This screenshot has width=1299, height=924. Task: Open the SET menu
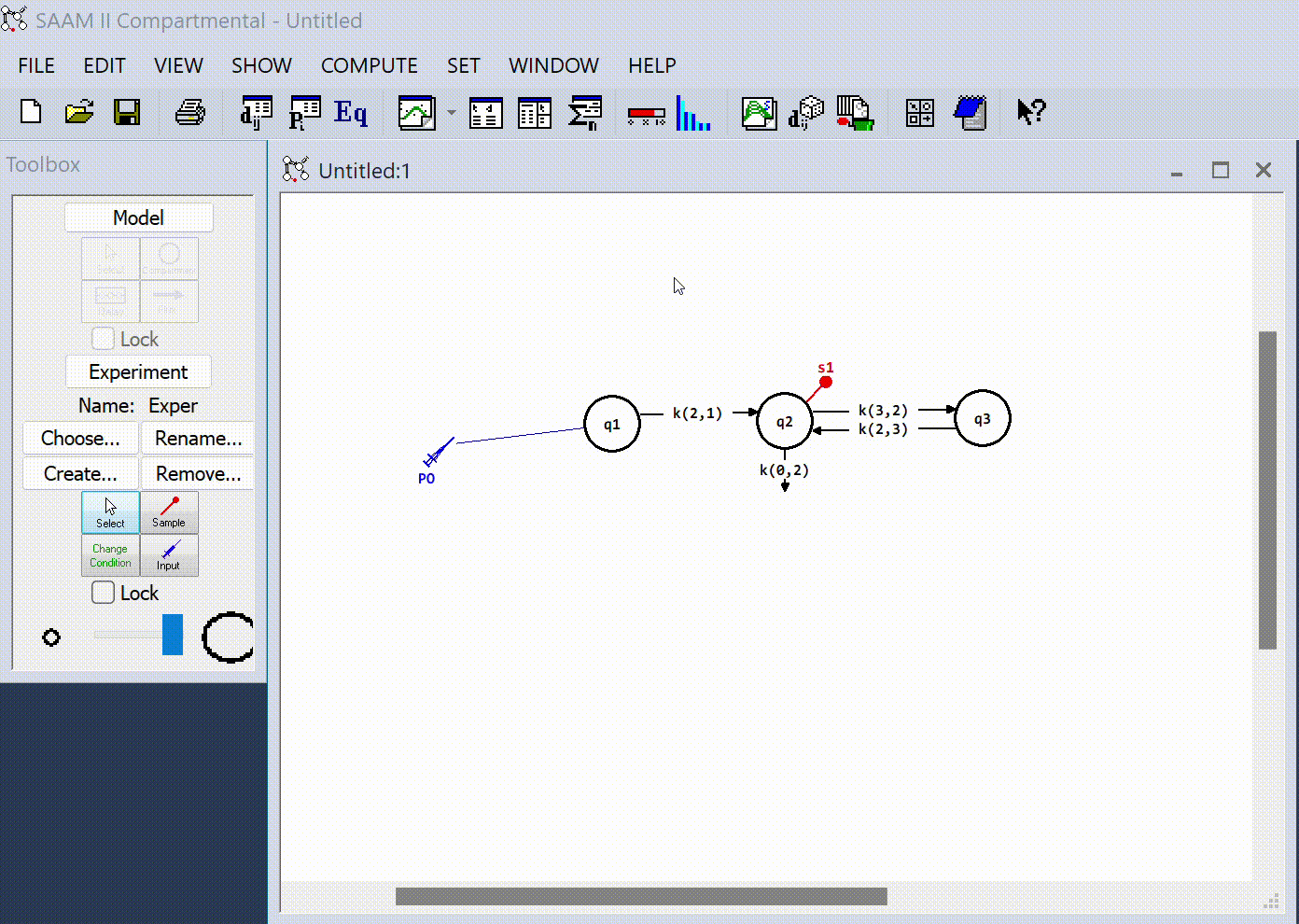pyautogui.click(x=463, y=65)
